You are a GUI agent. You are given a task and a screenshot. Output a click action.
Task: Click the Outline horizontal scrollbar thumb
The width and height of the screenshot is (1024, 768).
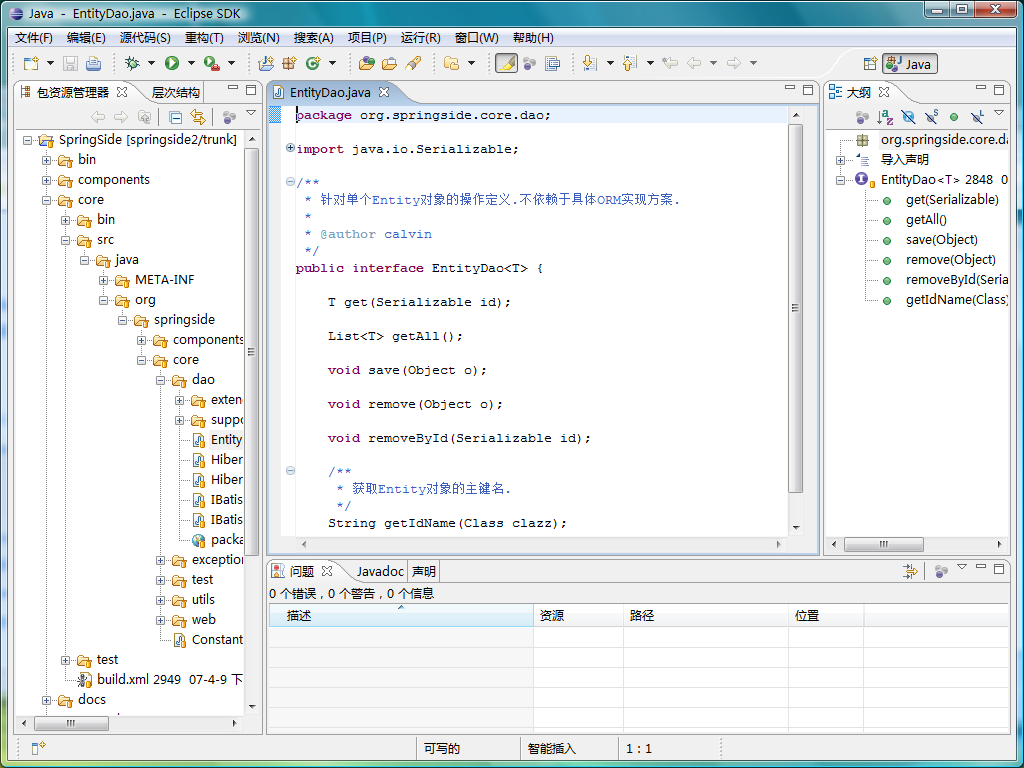coord(884,544)
